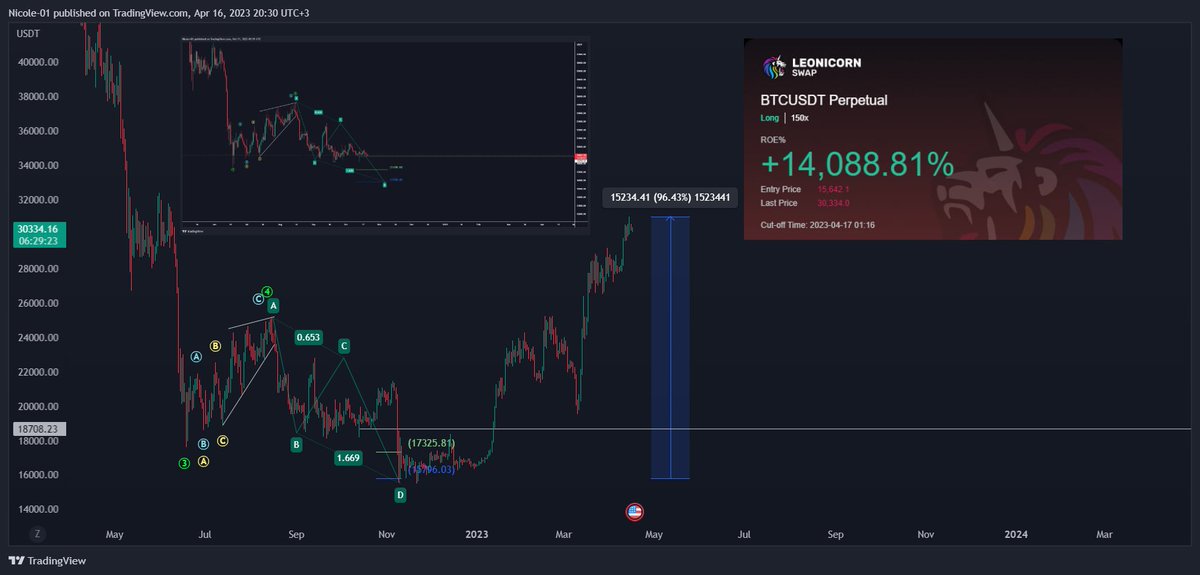Click the 2024 label on time axis
Screen dimensions: 1200x575
coord(1015,534)
